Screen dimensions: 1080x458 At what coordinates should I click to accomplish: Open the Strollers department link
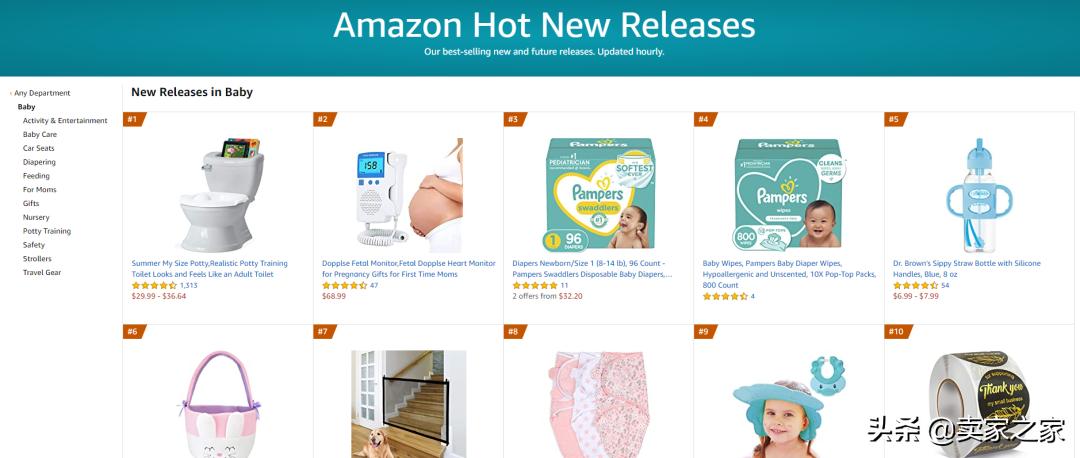pyautogui.click(x=37, y=258)
